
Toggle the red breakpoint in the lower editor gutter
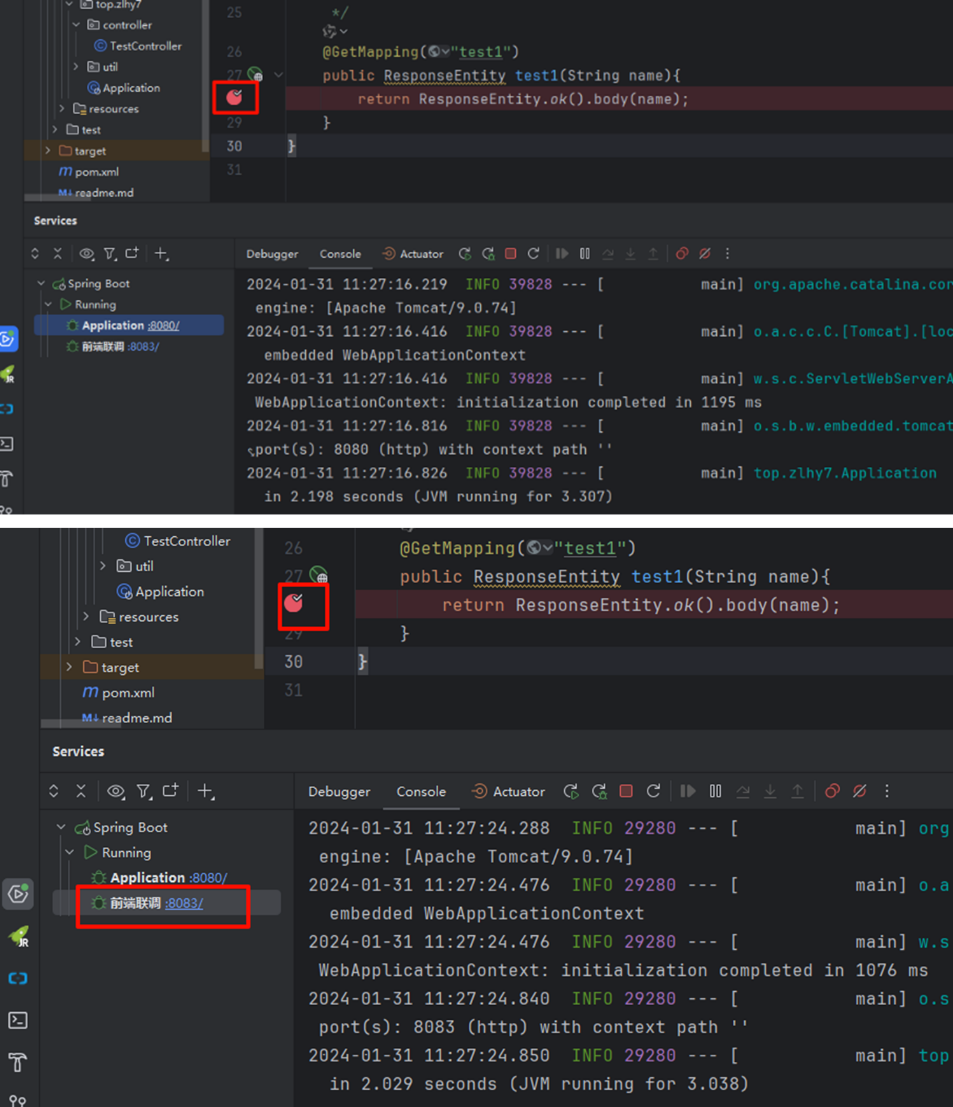[x=294, y=602]
